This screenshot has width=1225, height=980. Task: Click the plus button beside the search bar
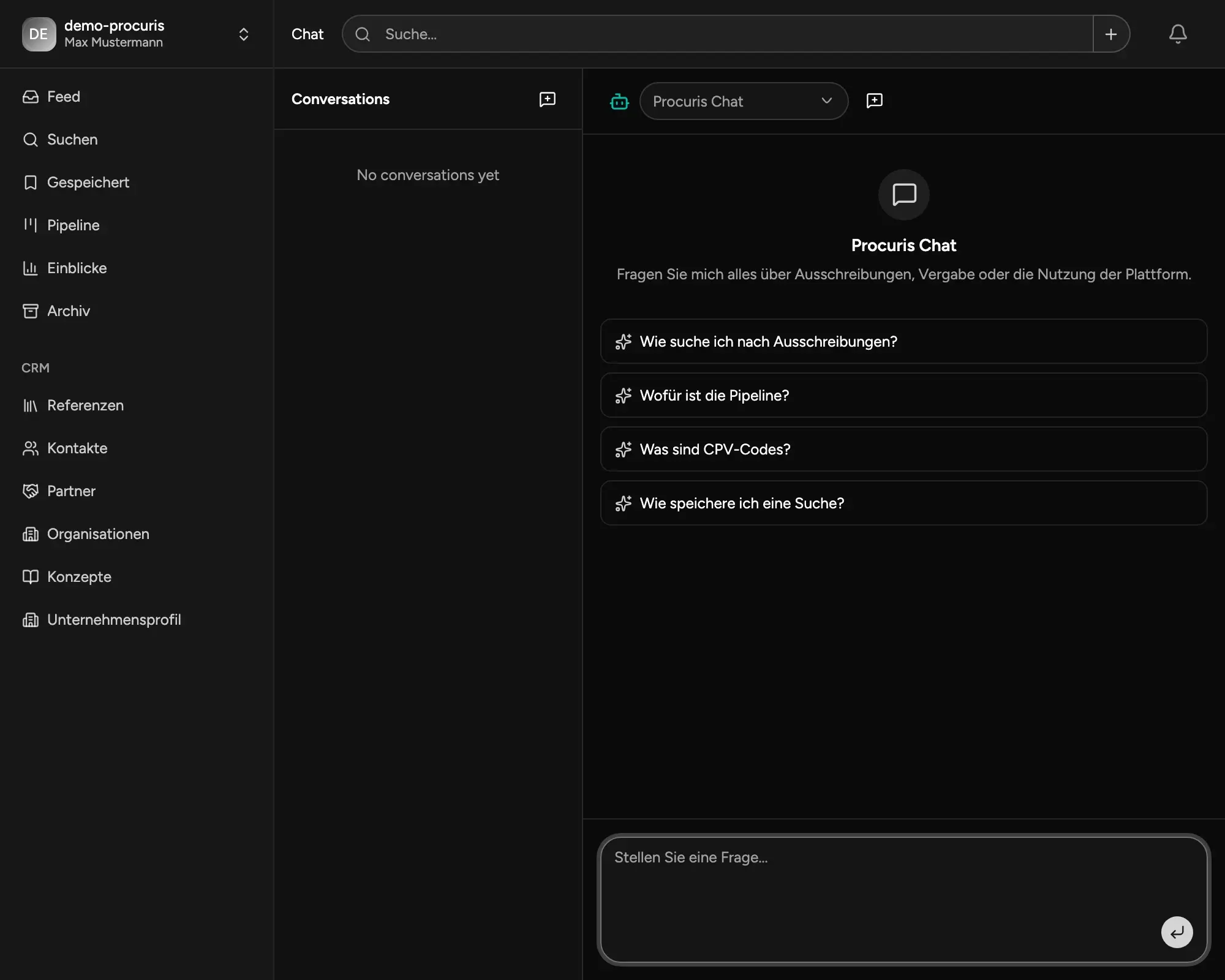(x=1111, y=34)
